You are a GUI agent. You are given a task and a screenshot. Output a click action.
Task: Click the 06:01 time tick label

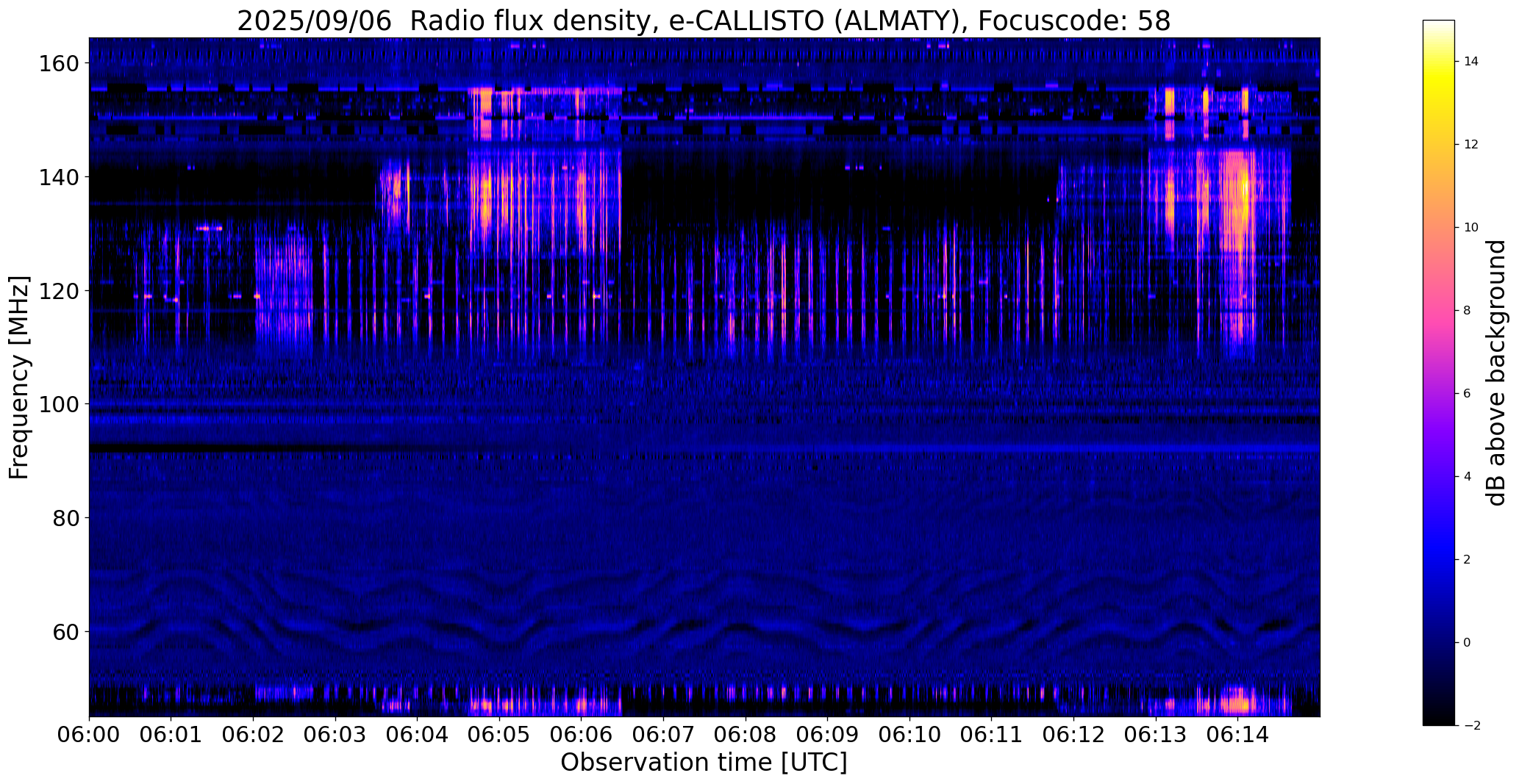[171, 735]
